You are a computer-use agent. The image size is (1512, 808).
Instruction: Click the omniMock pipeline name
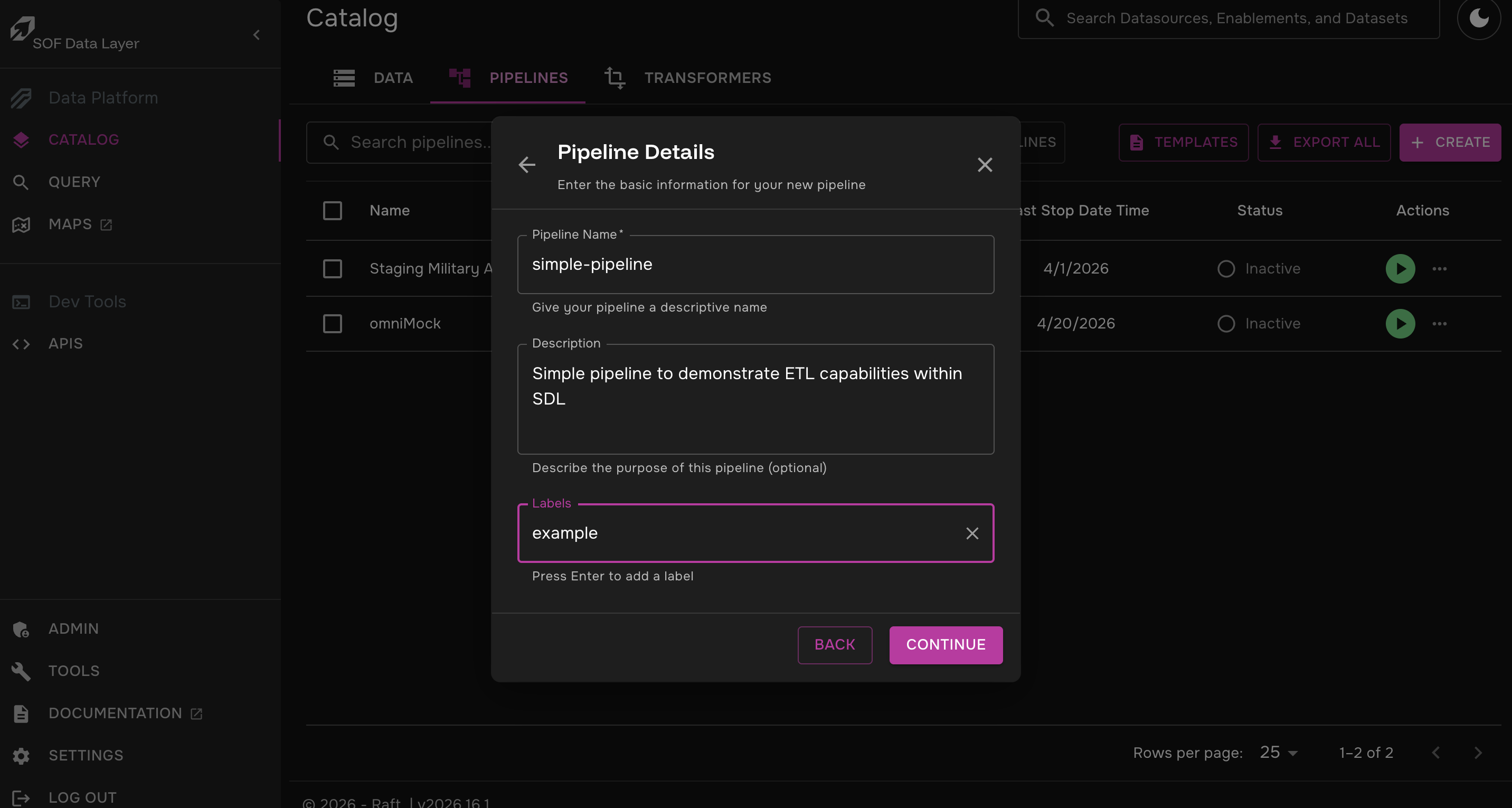(405, 324)
